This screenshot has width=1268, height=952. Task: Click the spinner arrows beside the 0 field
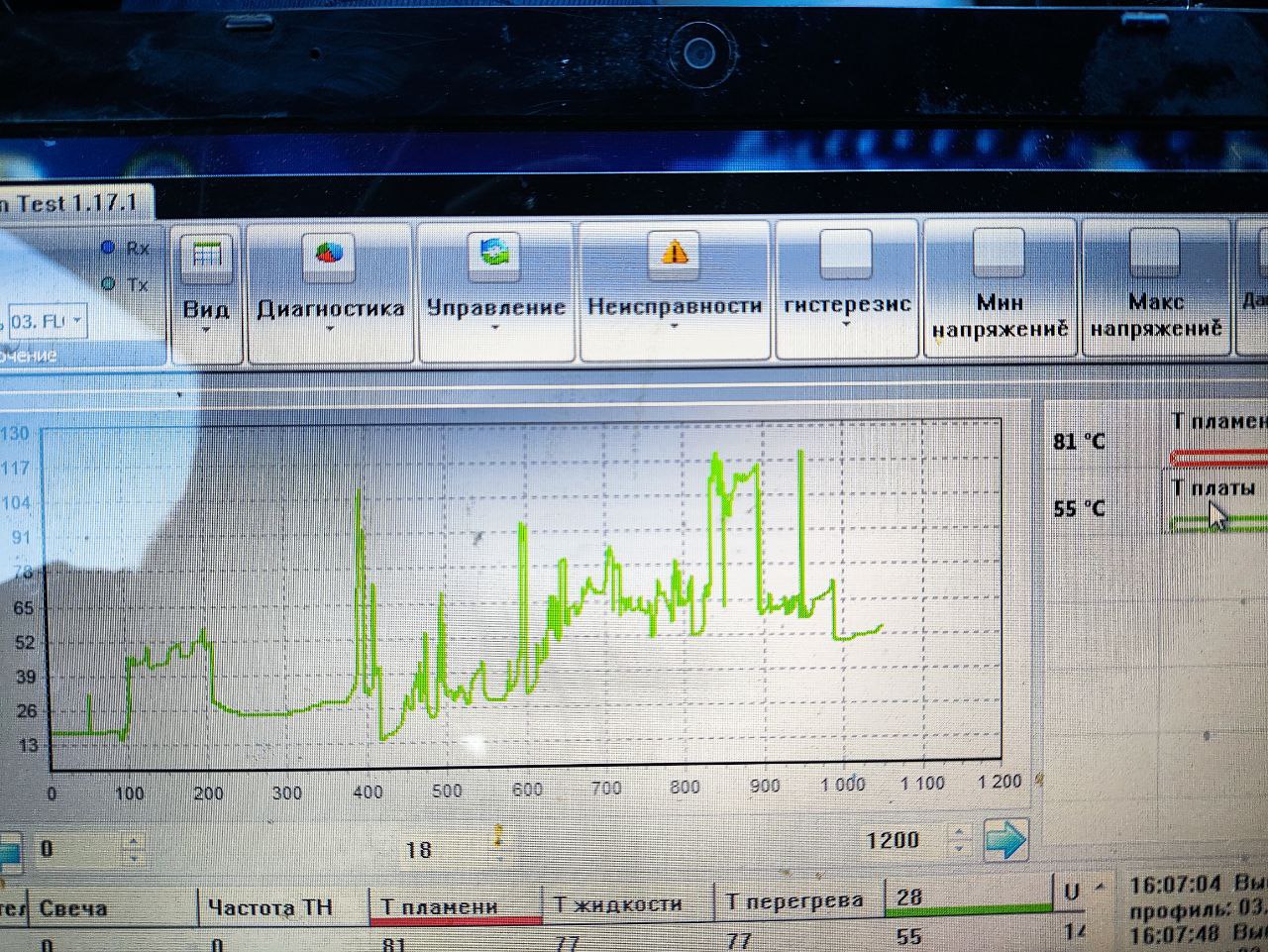134,849
